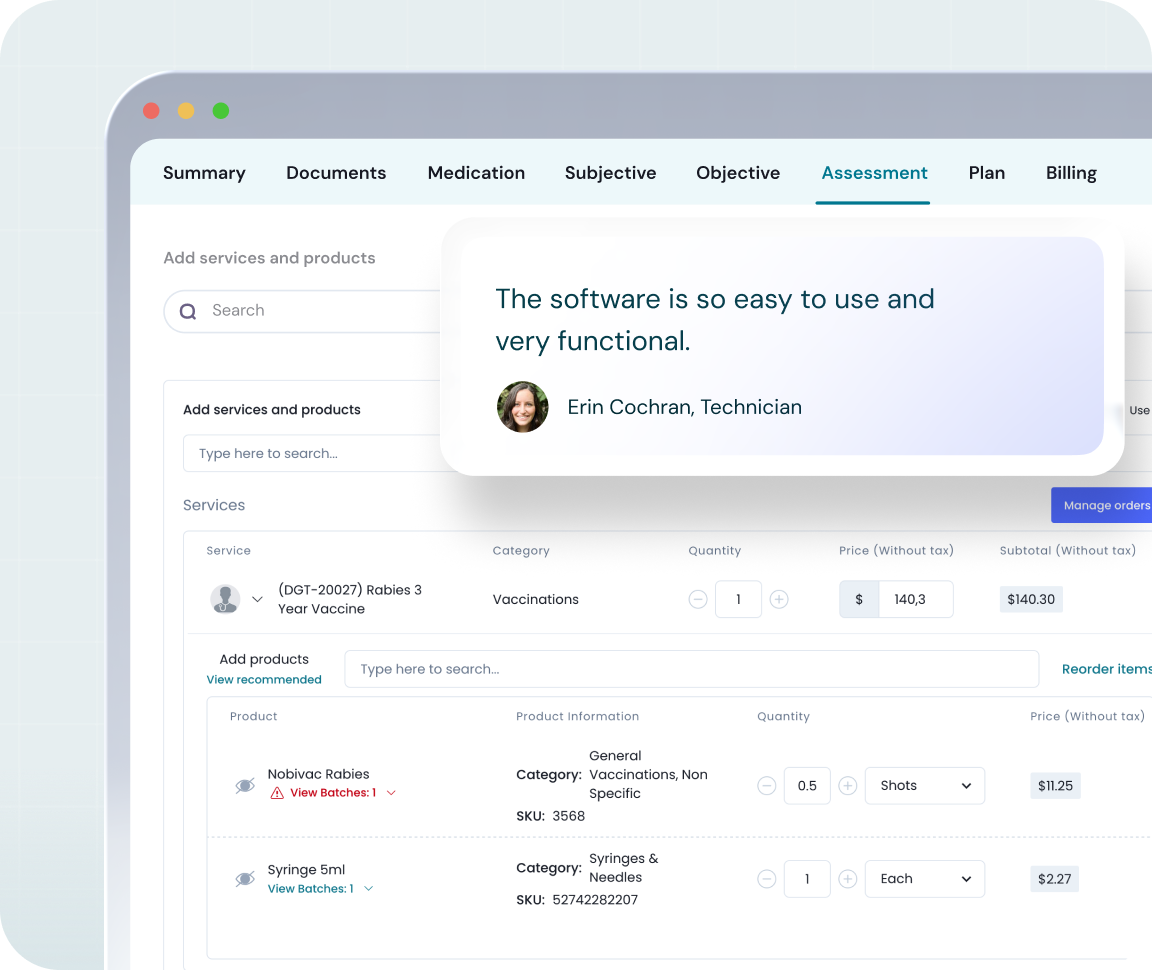Open the Objective tab
Image resolution: width=1152 pixels, height=970 pixels.
tap(738, 173)
